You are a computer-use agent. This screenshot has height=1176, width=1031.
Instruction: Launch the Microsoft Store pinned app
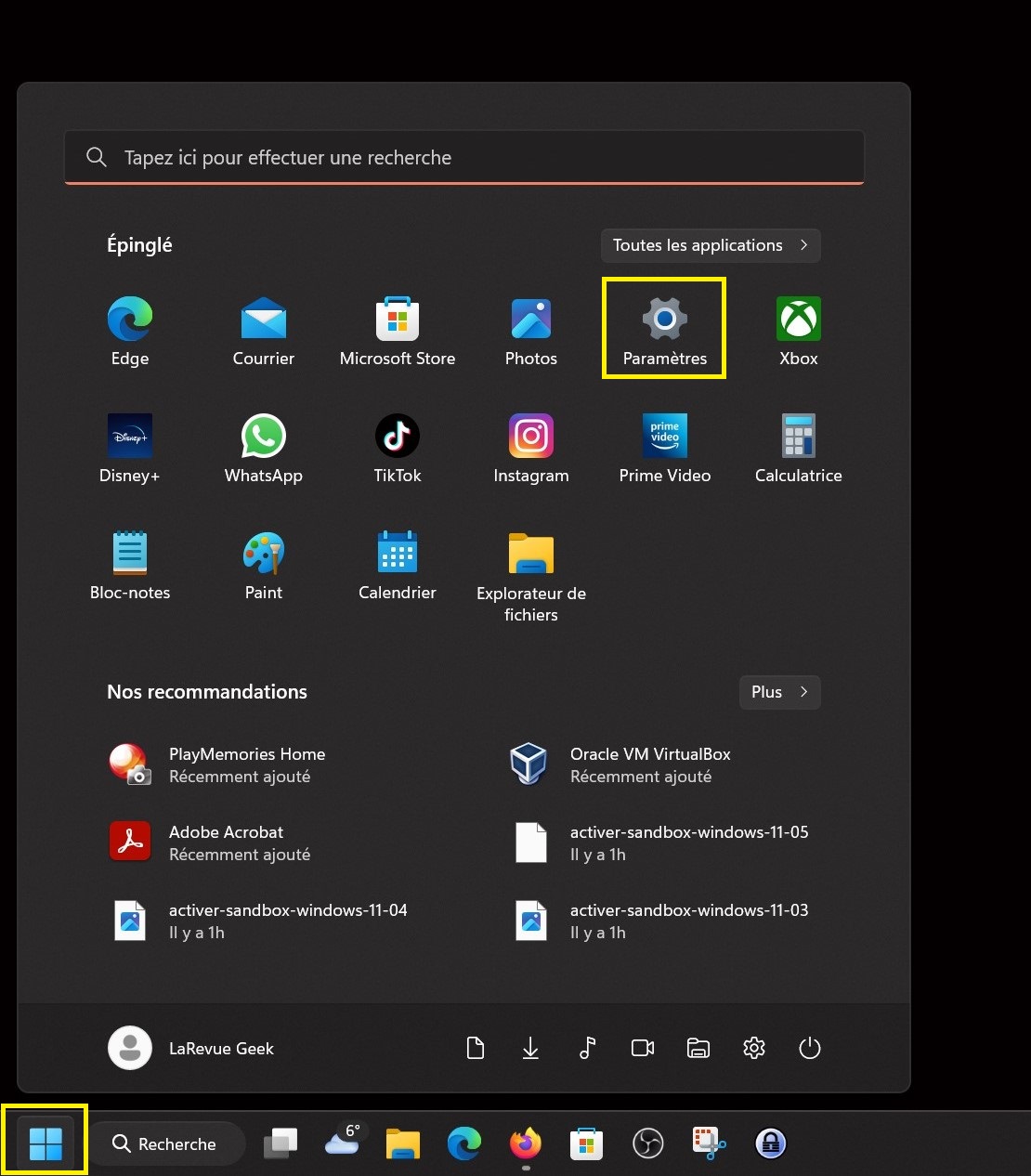click(398, 331)
